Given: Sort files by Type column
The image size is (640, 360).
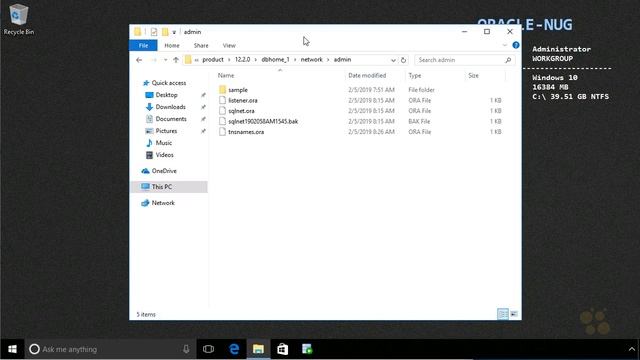Looking at the screenshot, I should (415, 76).
